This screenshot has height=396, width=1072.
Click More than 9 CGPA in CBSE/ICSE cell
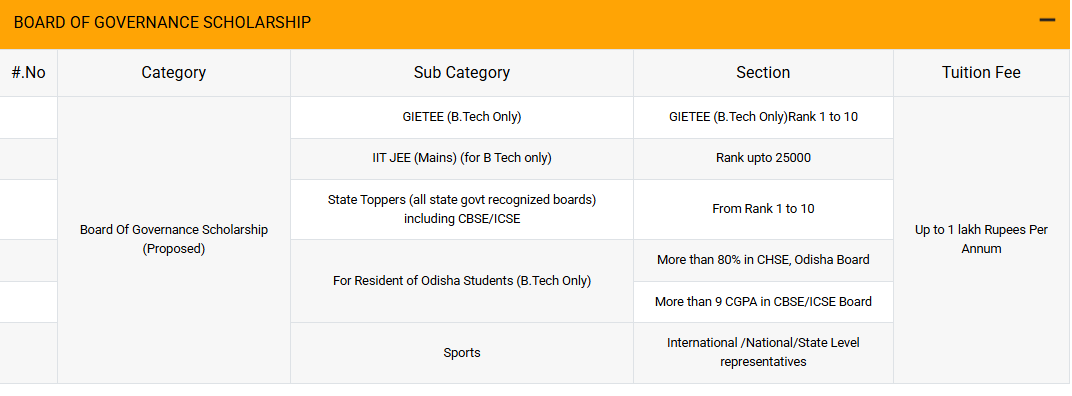pos(763,302)
